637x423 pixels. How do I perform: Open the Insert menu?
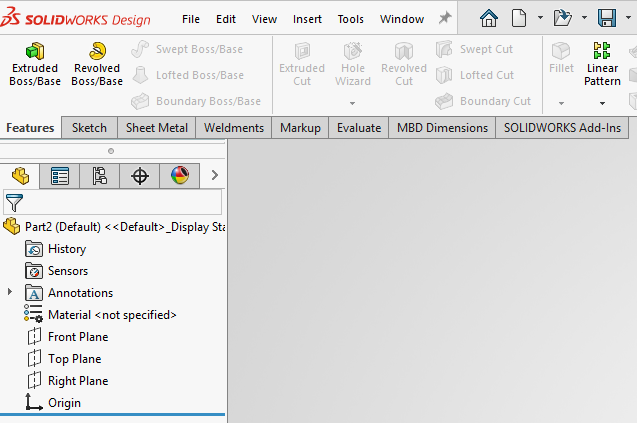307,19
